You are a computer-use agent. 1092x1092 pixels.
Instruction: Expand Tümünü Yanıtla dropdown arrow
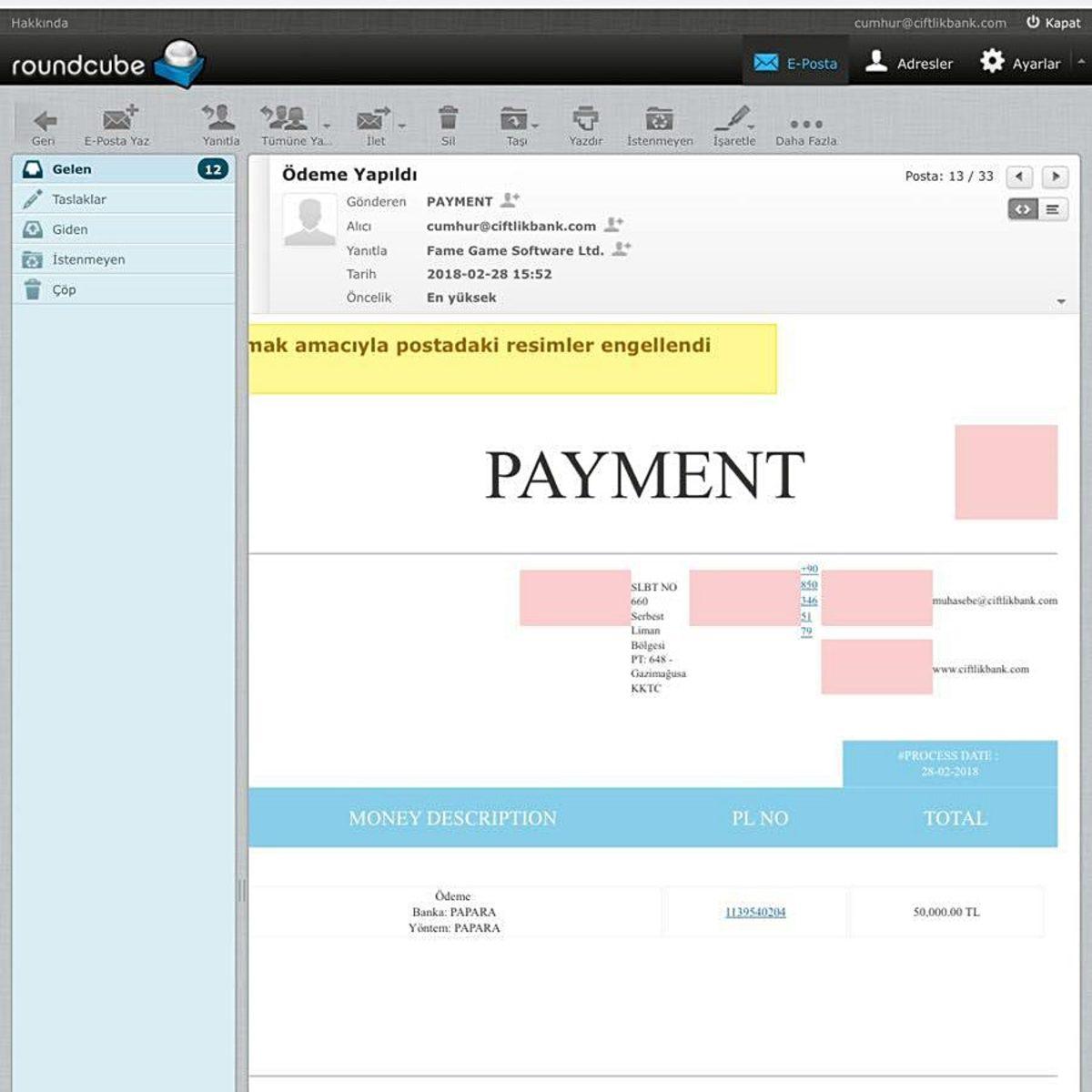[x=327, y=126]
